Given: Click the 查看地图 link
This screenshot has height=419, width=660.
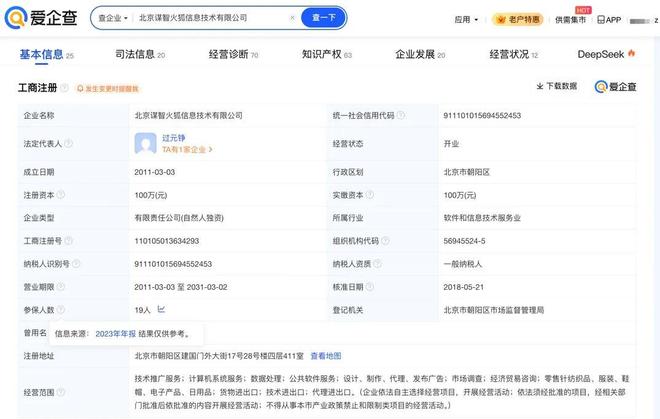Looking at the screenshot, I should (326, 356).
